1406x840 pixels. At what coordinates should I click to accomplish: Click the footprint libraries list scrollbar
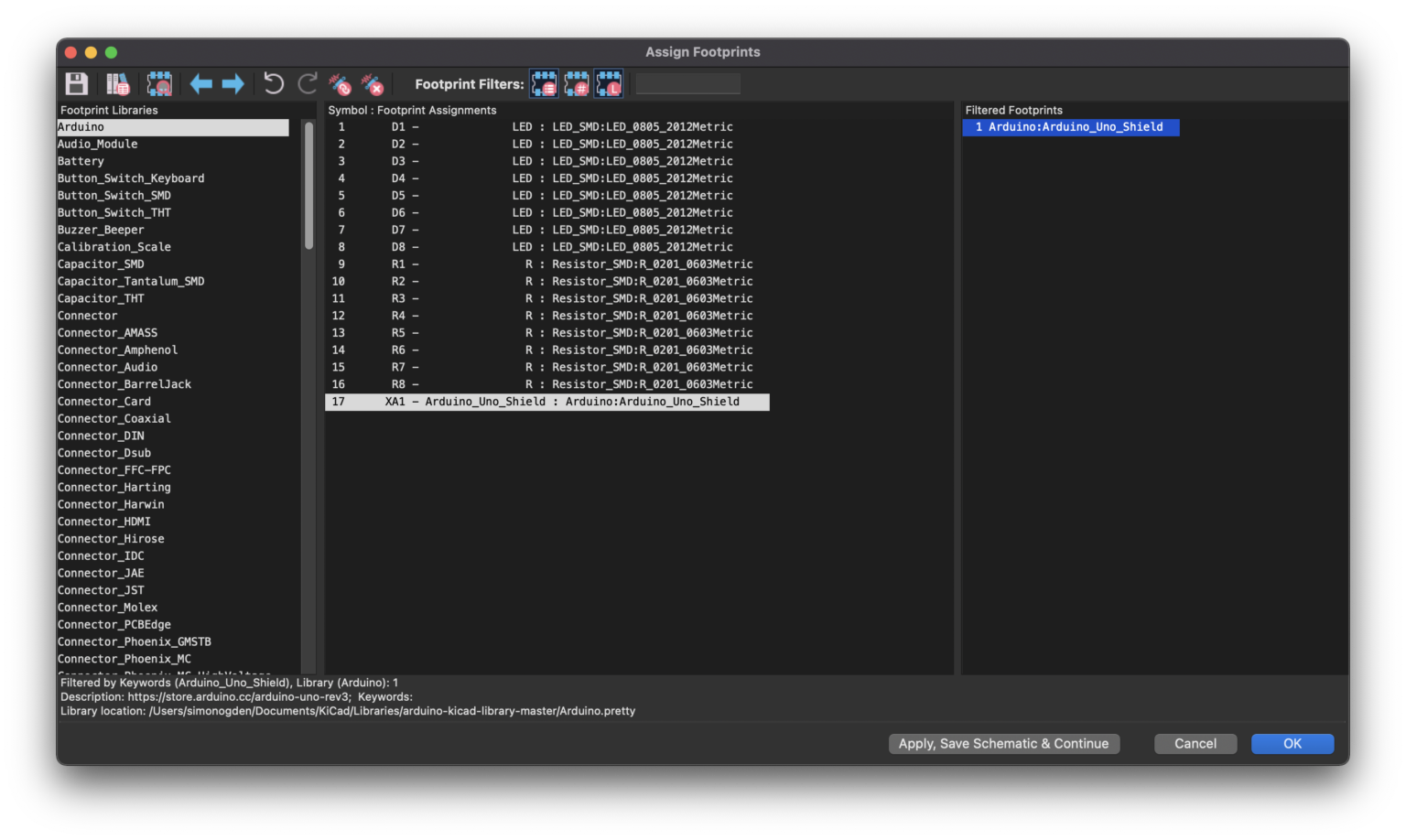pyautogui.click(x=308, y=188)
